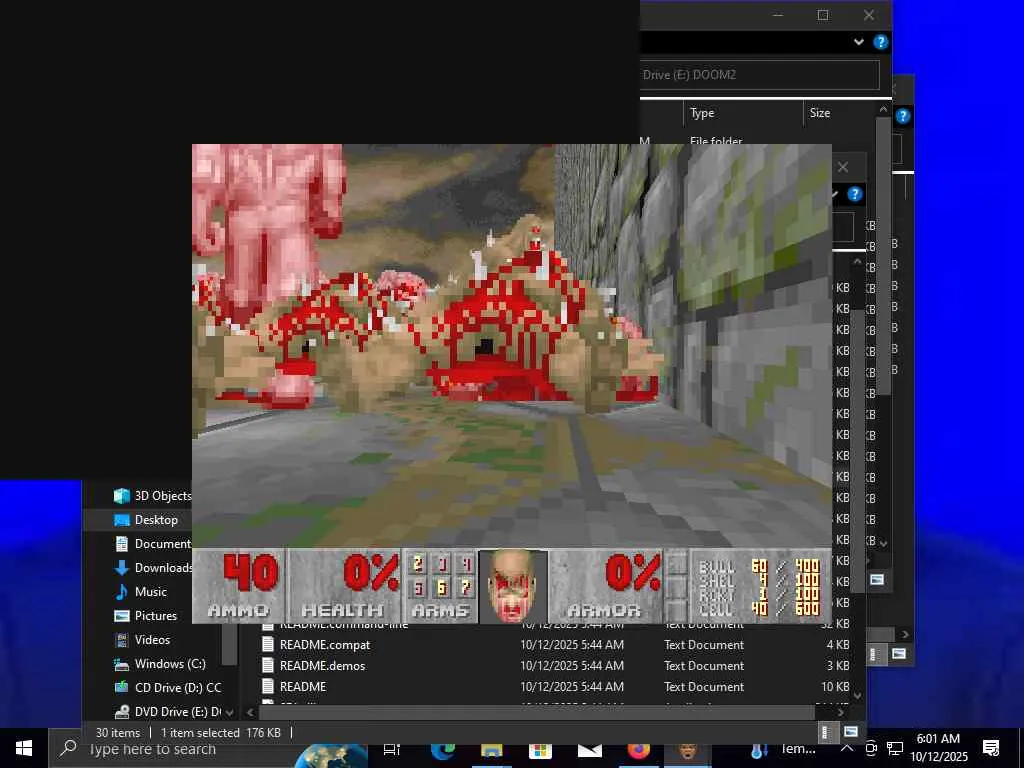Switch to the Doom game taskbar icon

pyautogui.click(x=687, y=751)
